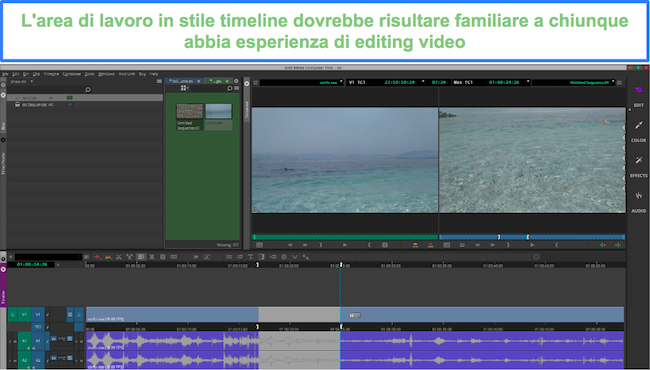Open the Clip menu
This screenshot has height=370, width=650.
click(x=36, y=74)
